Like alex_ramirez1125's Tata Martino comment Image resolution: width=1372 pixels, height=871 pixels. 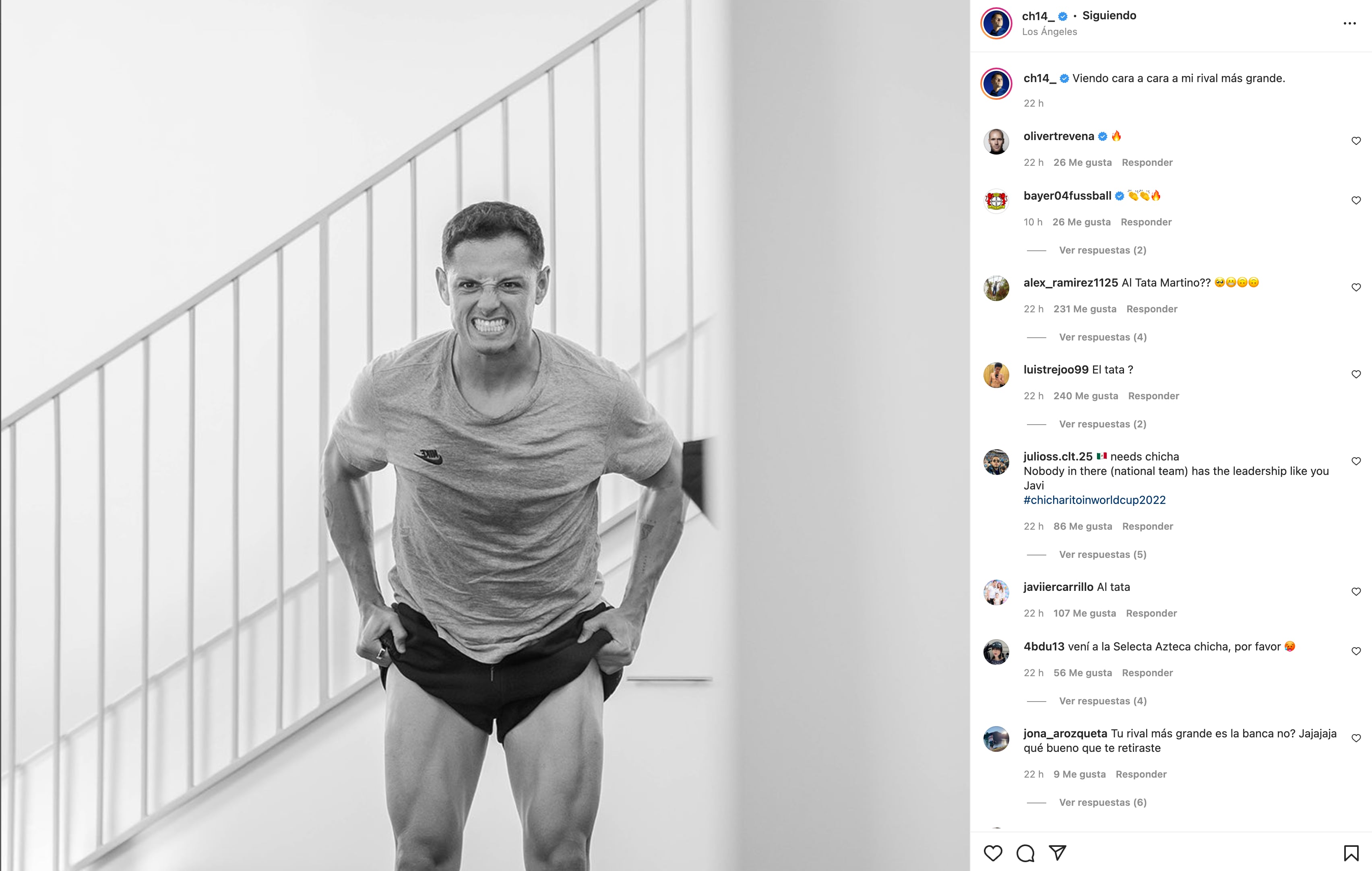[x=1356, y=287]
